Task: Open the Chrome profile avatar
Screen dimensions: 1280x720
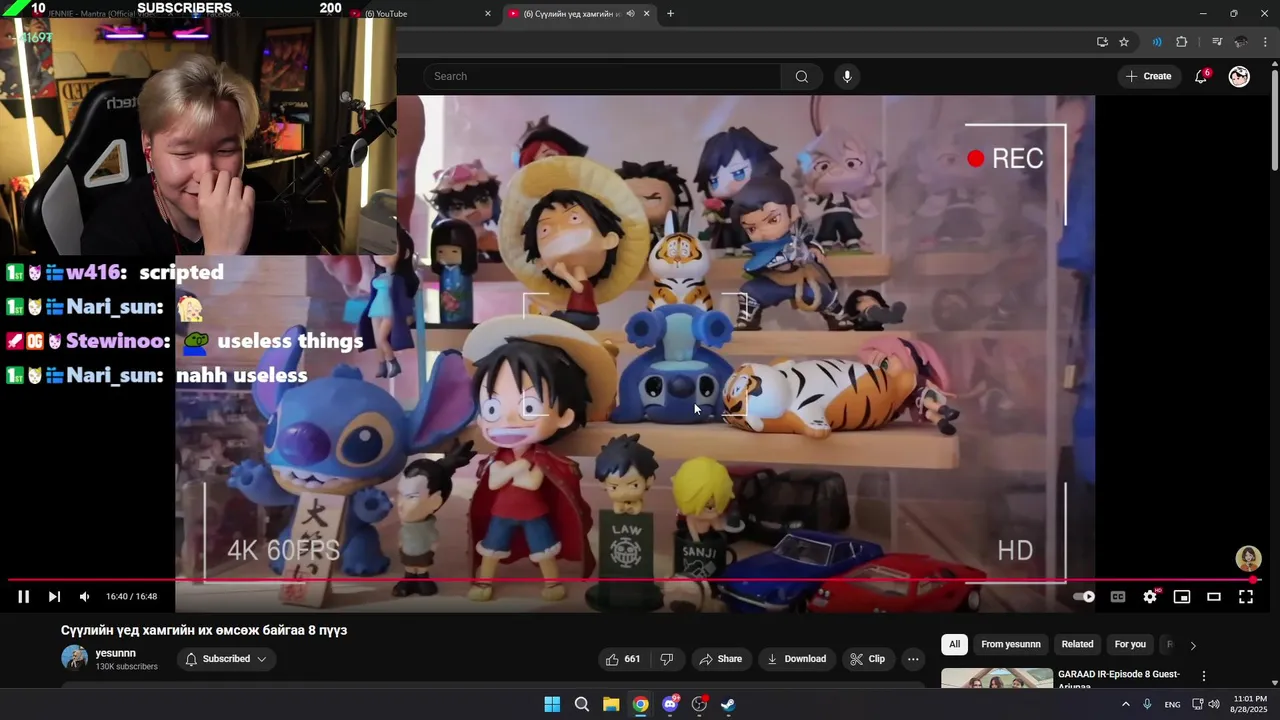Action: [x=1241, y=42]
